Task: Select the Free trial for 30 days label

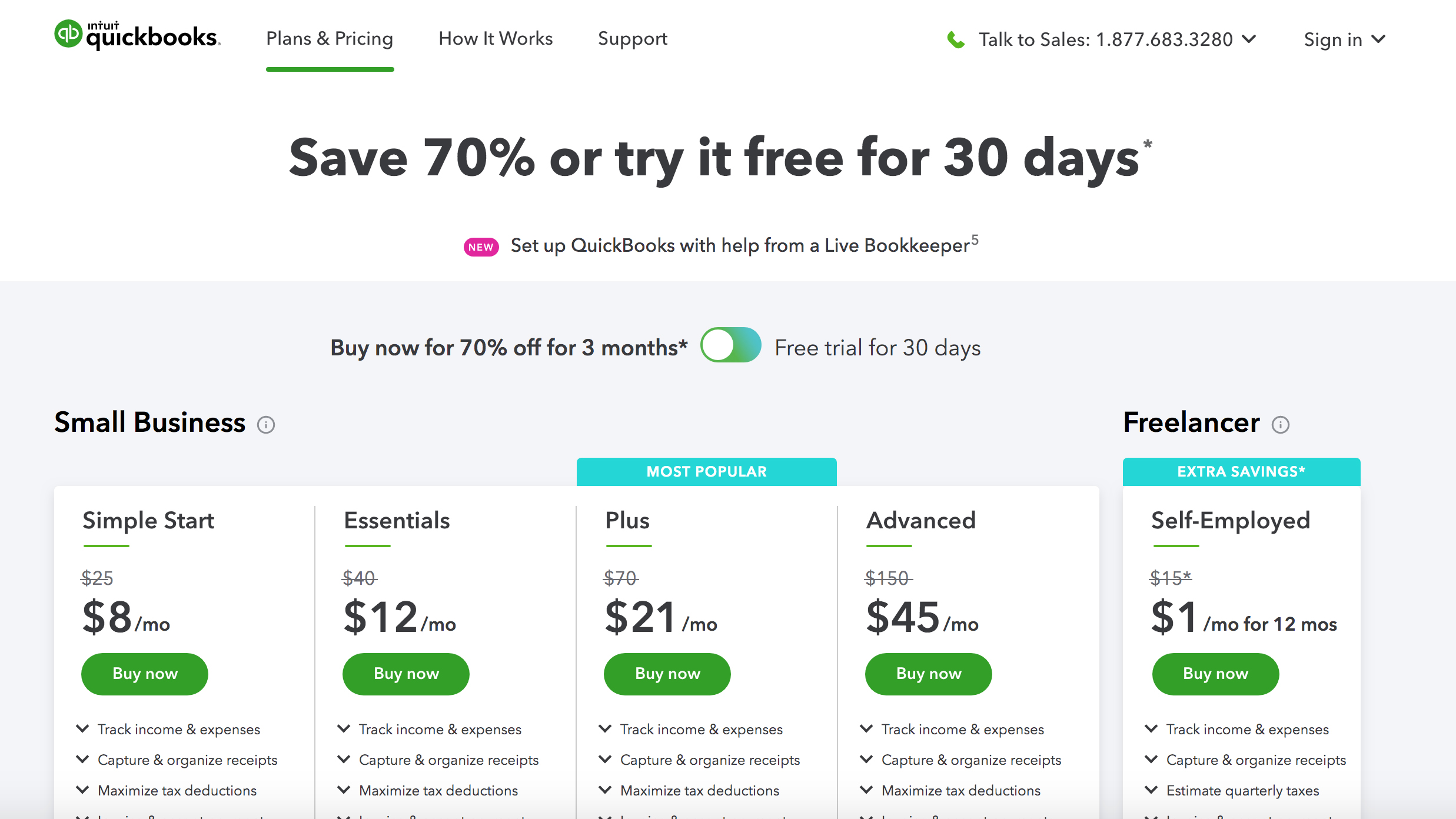Action: coord(877,348)
